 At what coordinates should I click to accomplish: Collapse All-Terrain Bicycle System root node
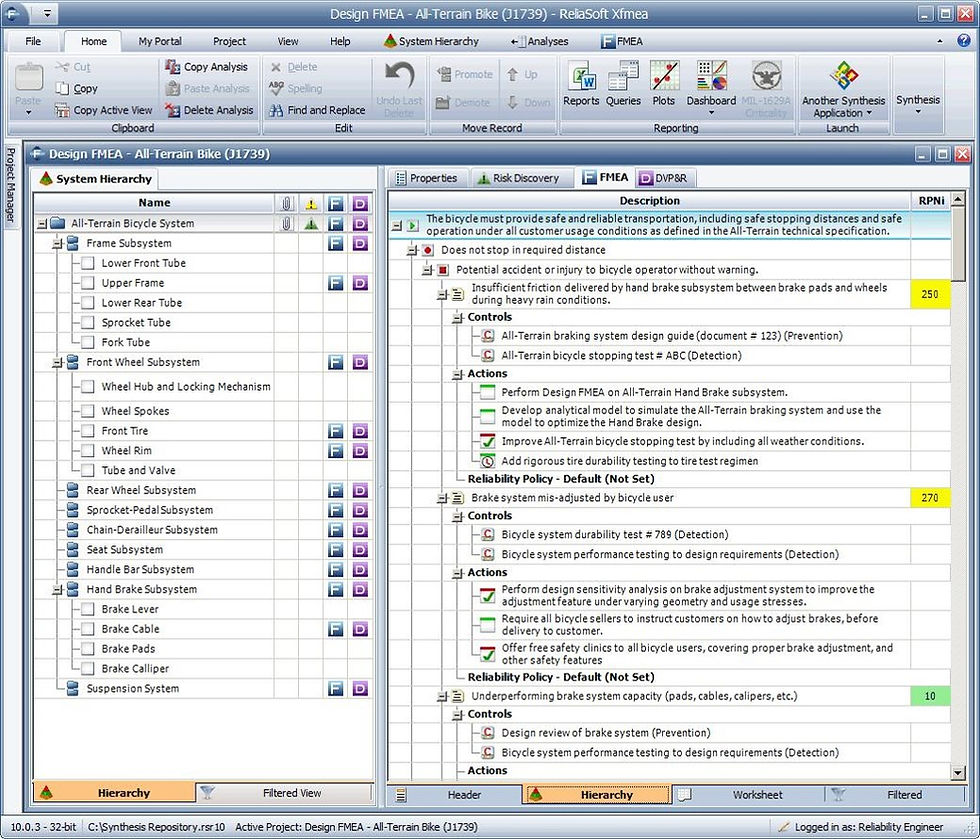(x=42, y=223)
